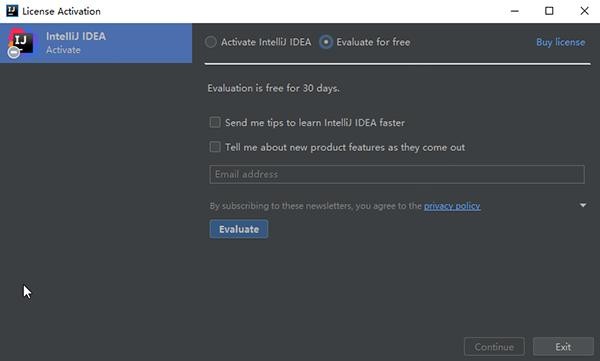This screenshot has width=600, height=361.
Task: Click into the Email address field
Action: pos(397,175)
